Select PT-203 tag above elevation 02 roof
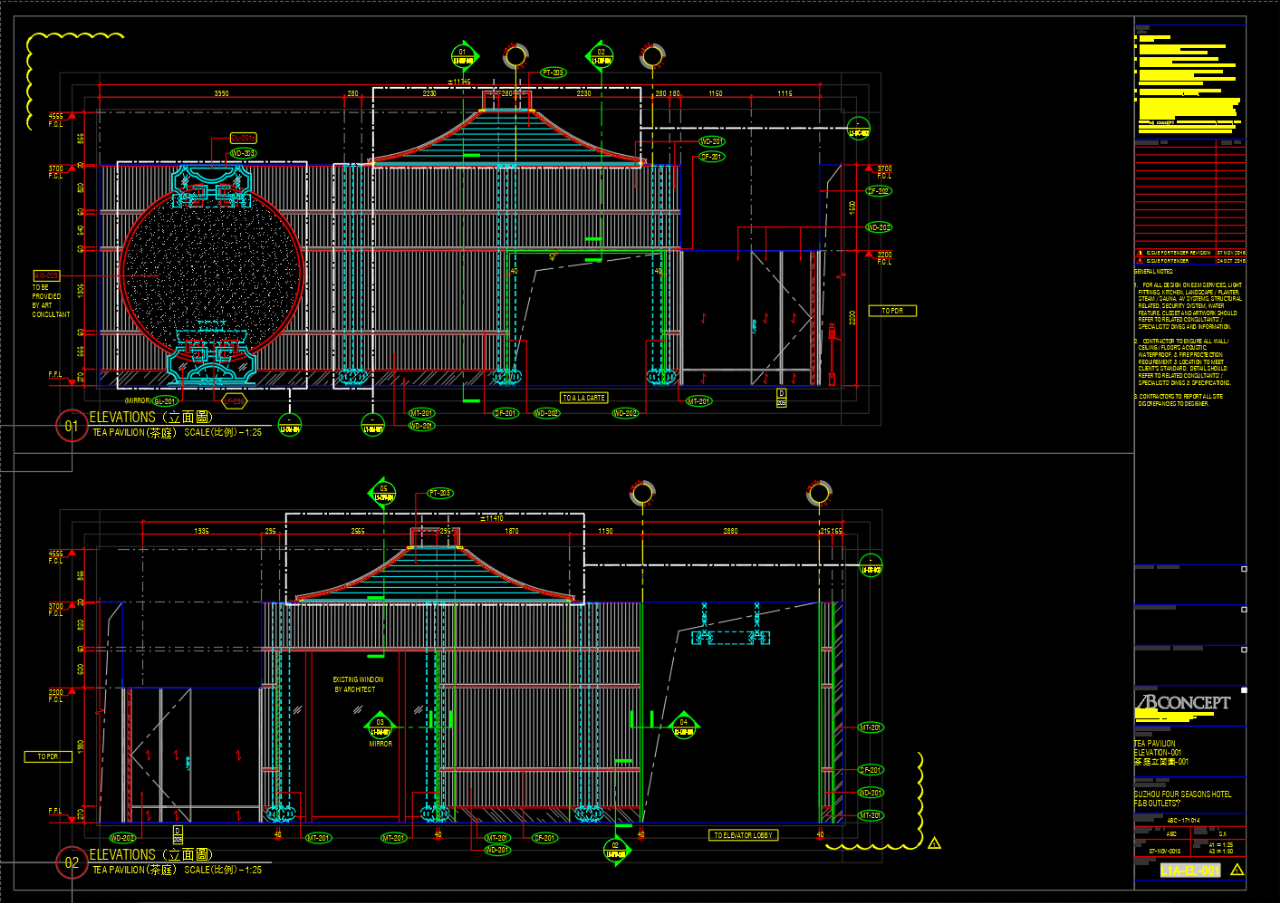The width and height of the screenshot is (1280, 903). tap(440, 493)
